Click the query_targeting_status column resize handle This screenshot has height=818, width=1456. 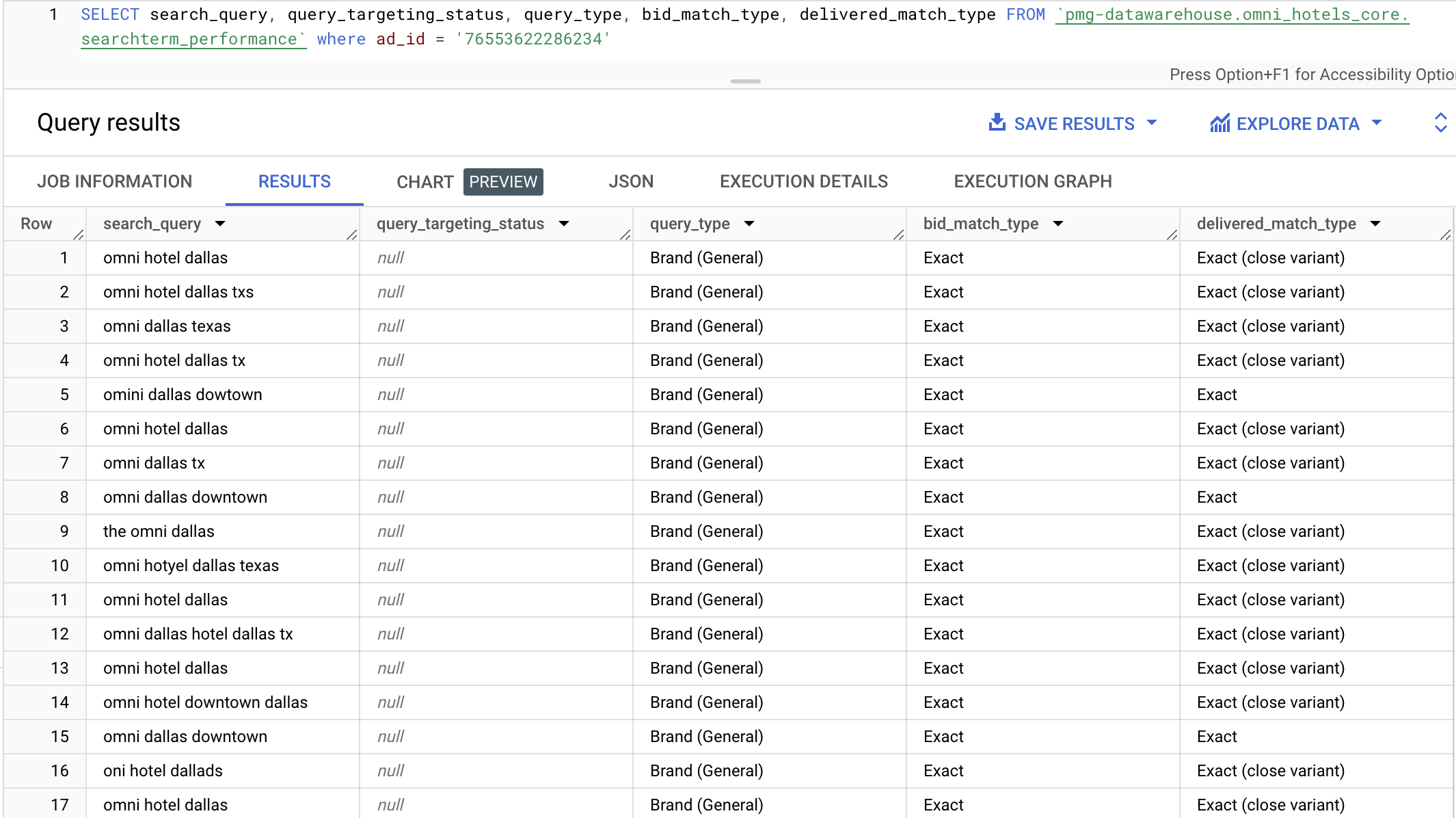[625, 235]
